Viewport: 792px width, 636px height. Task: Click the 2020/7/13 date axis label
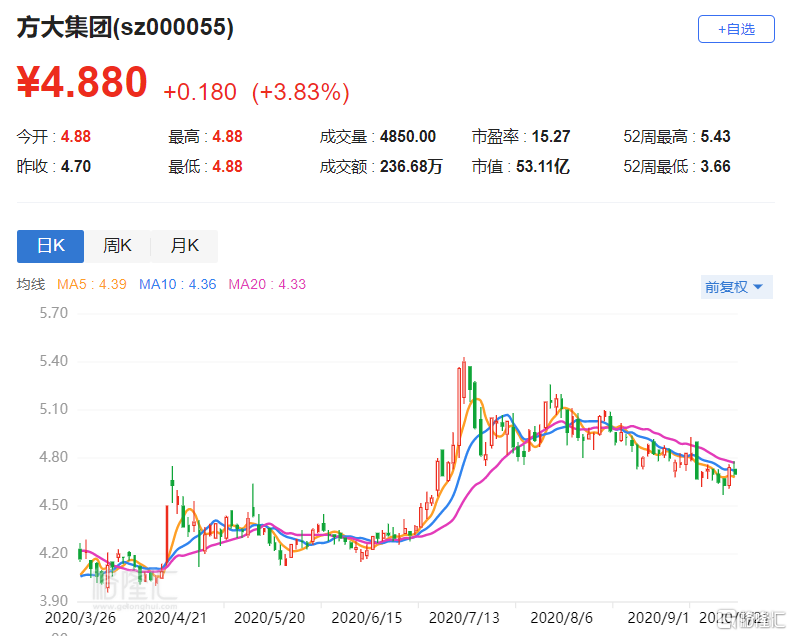pos(464,618)
